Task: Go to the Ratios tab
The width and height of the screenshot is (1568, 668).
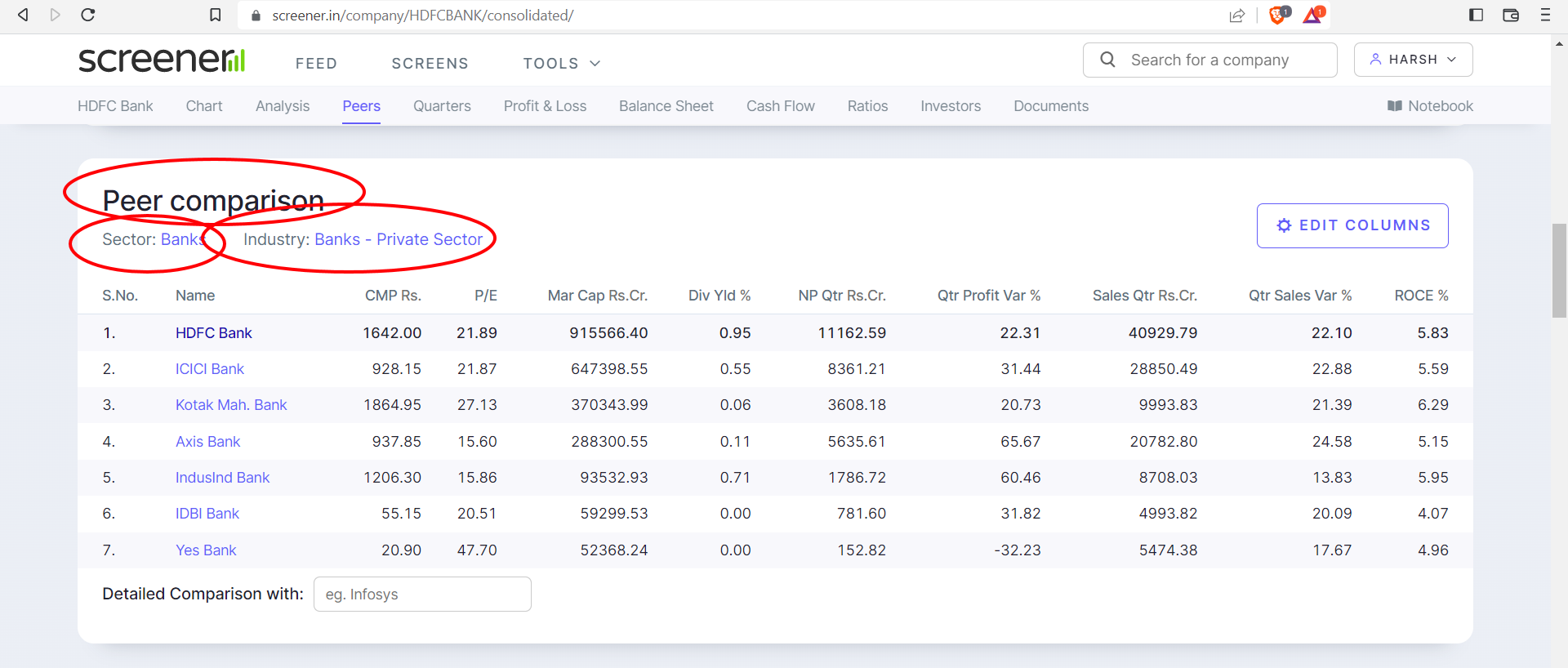Action: (867, 106)
